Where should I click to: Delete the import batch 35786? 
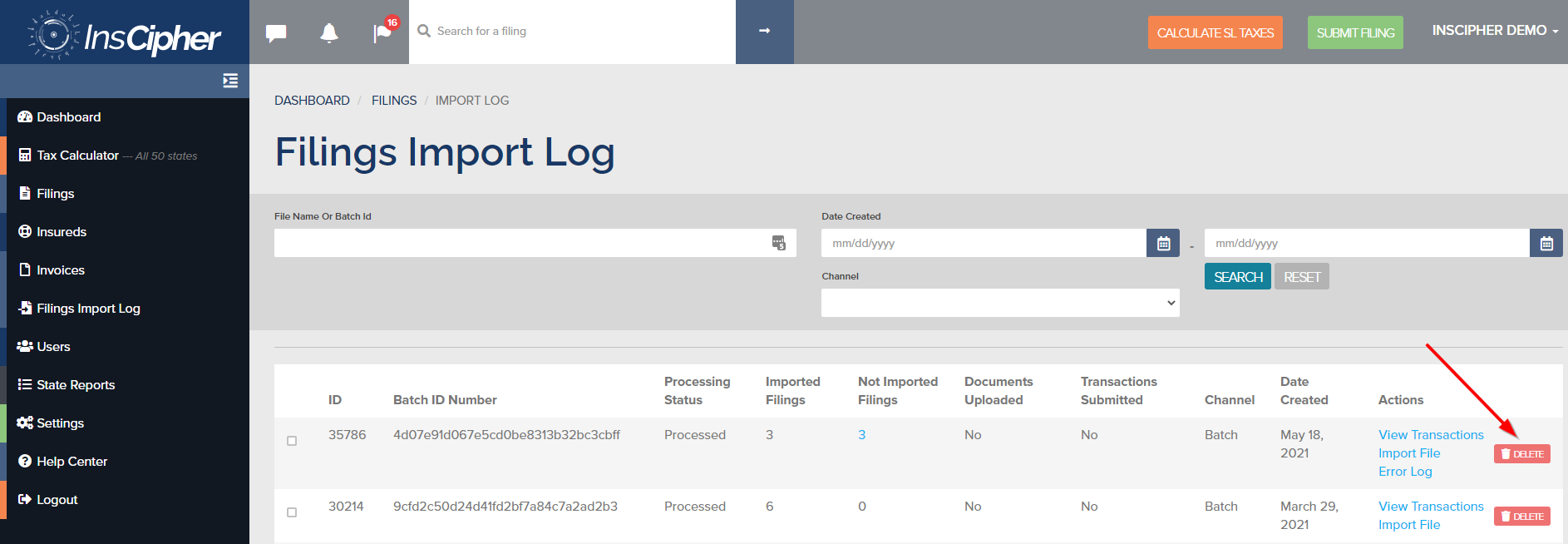click(x=1522, y=453)
